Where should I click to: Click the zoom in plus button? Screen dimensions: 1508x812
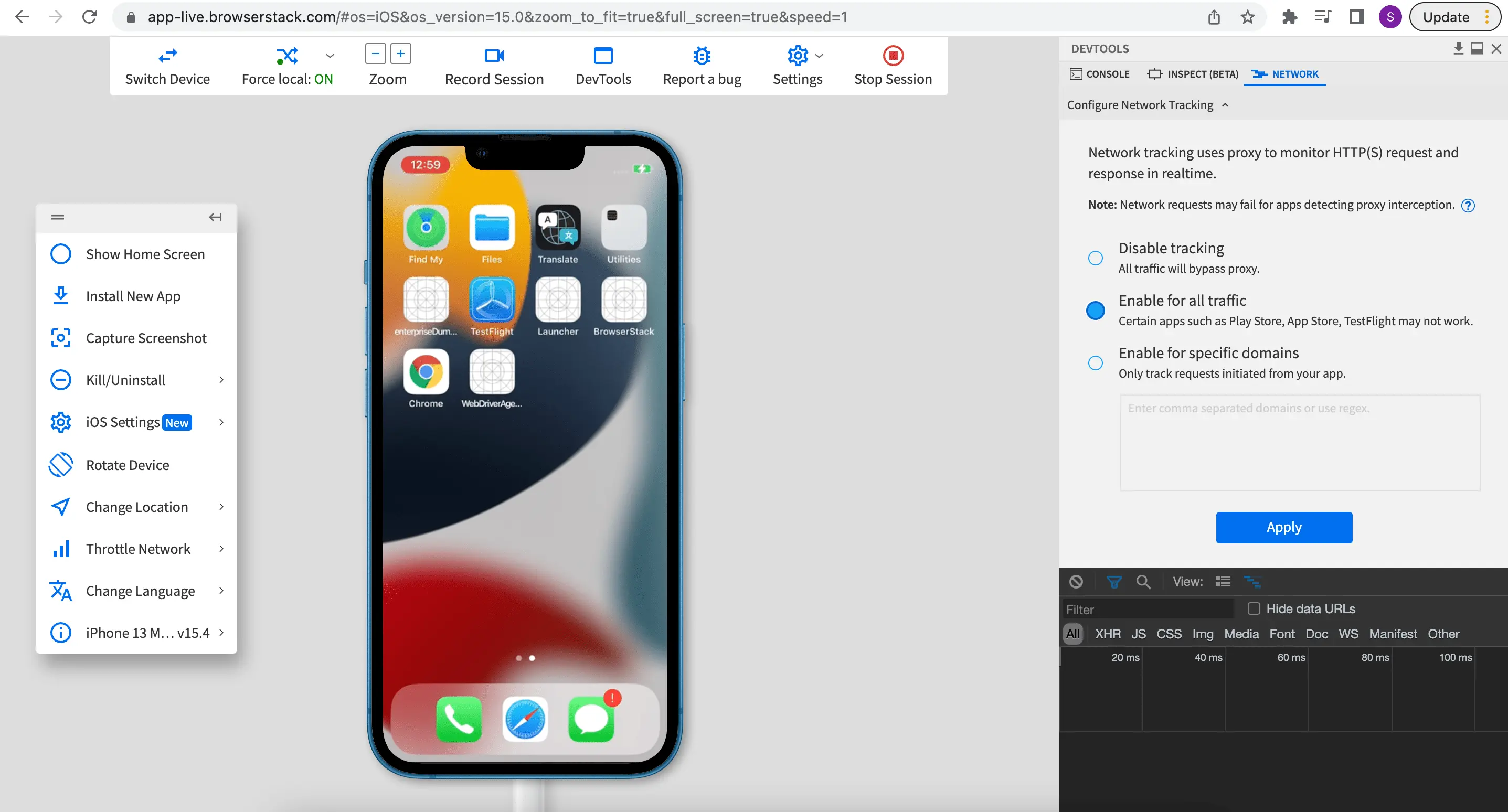(x=400, y=54)
